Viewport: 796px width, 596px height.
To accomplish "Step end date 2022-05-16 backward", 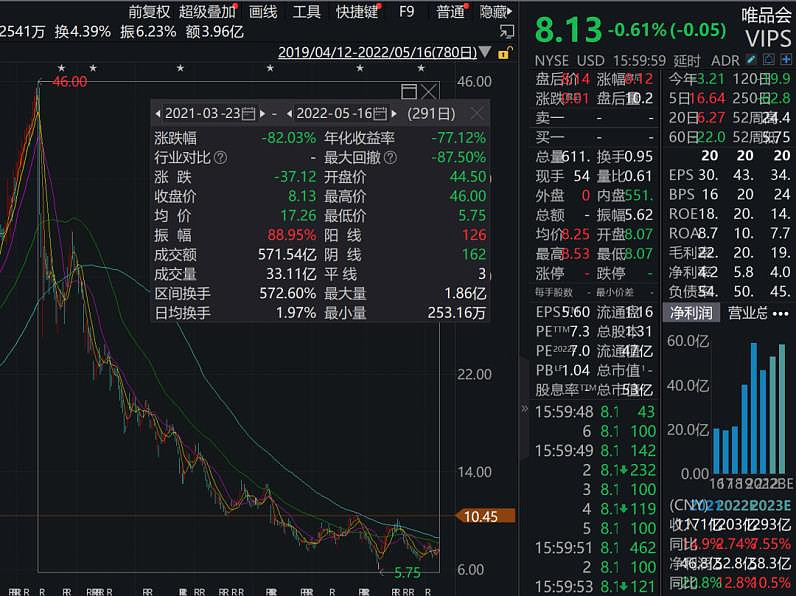I will pos(290,113).
